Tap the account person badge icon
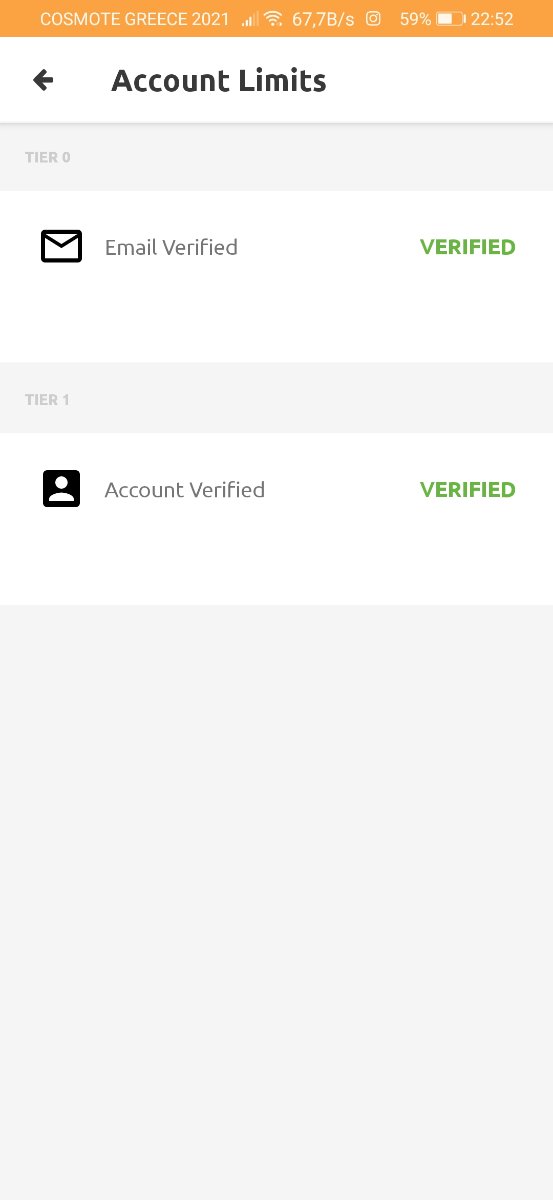The image size is (553, 1200). (61, 489)
